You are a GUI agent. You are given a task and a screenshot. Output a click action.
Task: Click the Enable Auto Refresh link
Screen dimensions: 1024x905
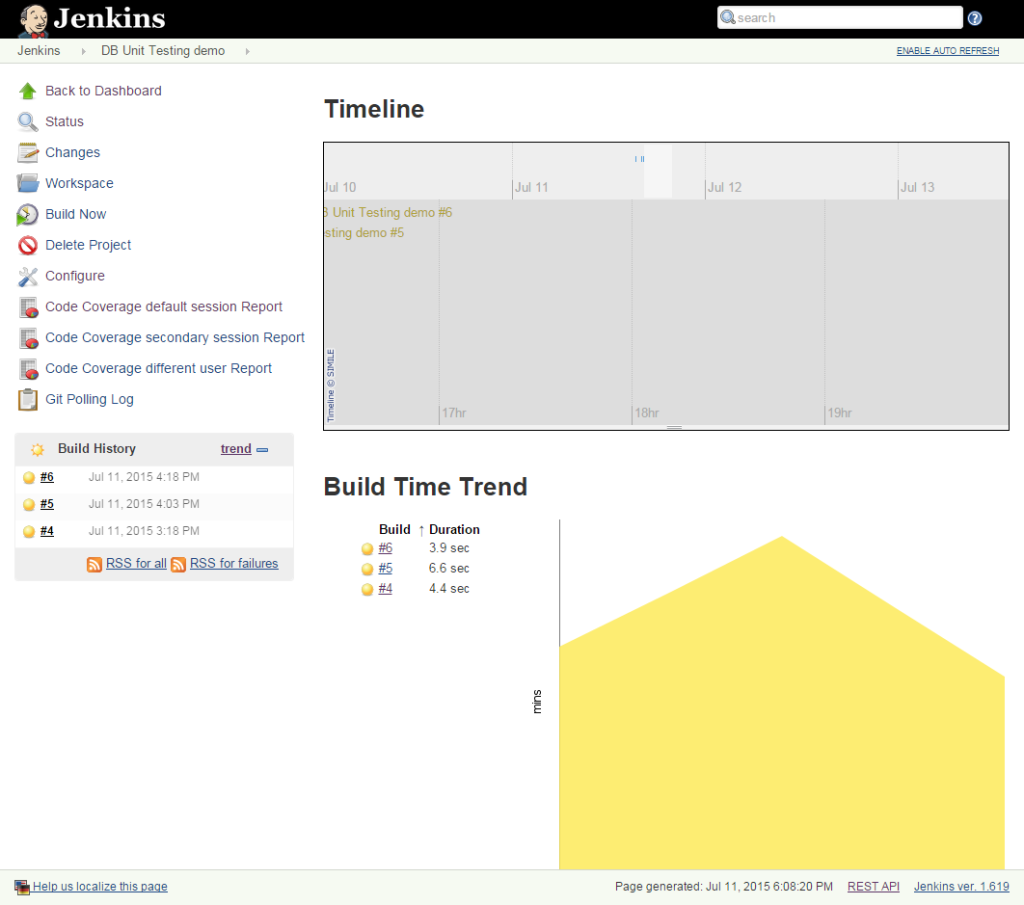pos(947,51)
